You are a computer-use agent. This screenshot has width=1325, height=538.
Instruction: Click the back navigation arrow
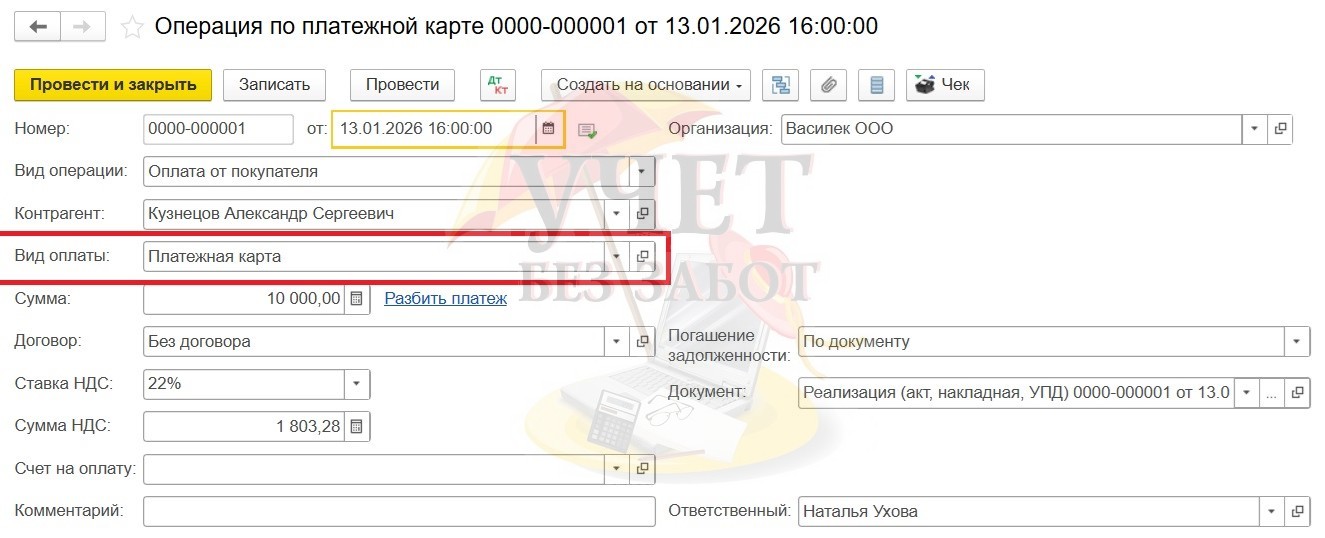(38, 27)
